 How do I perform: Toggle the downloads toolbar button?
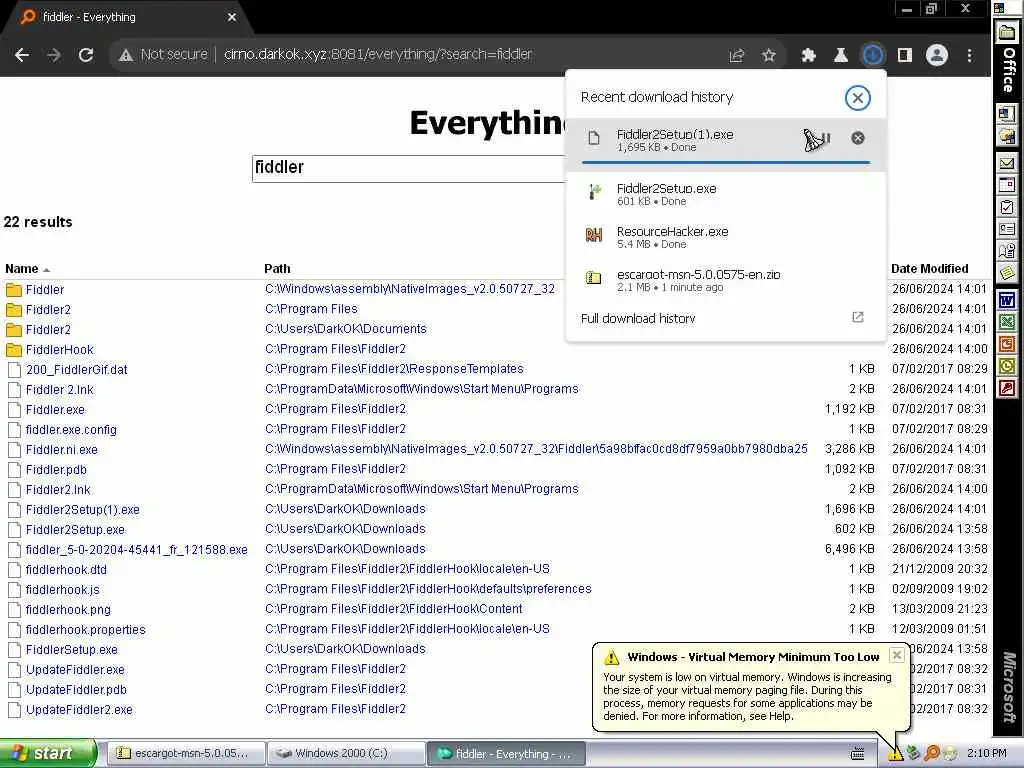point(872,56)
